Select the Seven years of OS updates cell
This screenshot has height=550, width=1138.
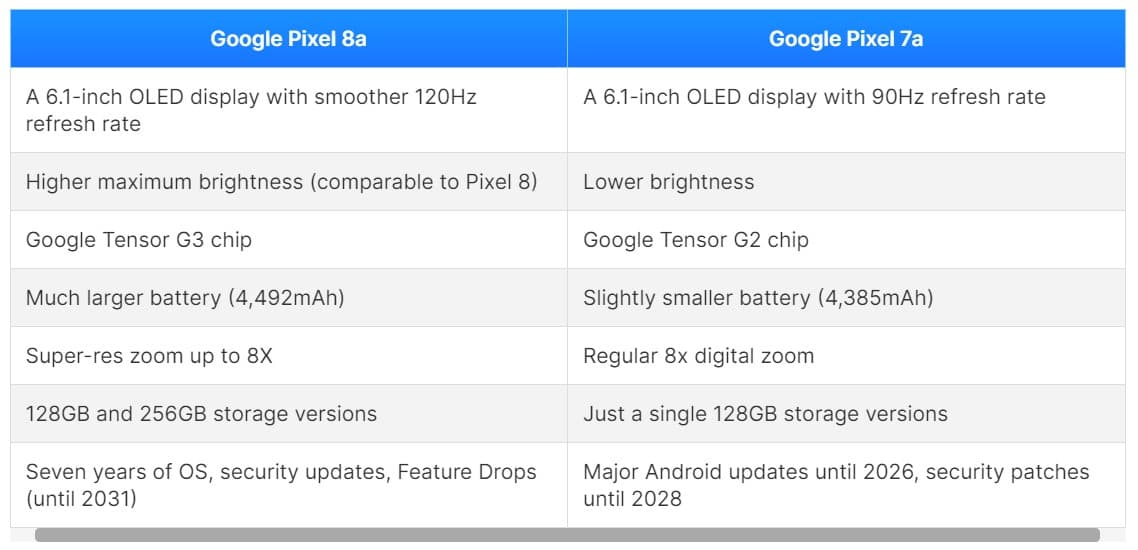click(281, 485)
